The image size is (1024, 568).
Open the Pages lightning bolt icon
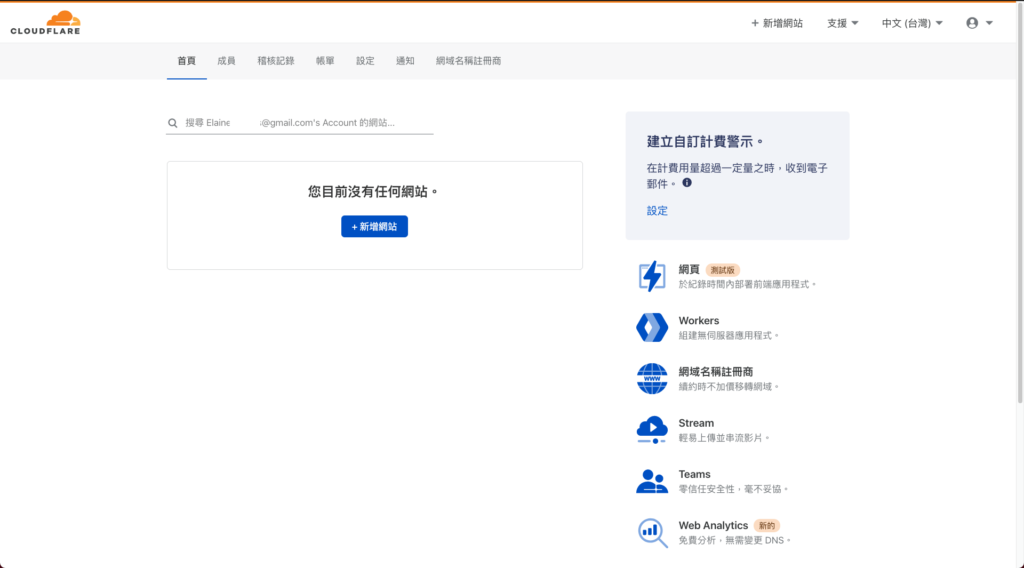(652, 276)
